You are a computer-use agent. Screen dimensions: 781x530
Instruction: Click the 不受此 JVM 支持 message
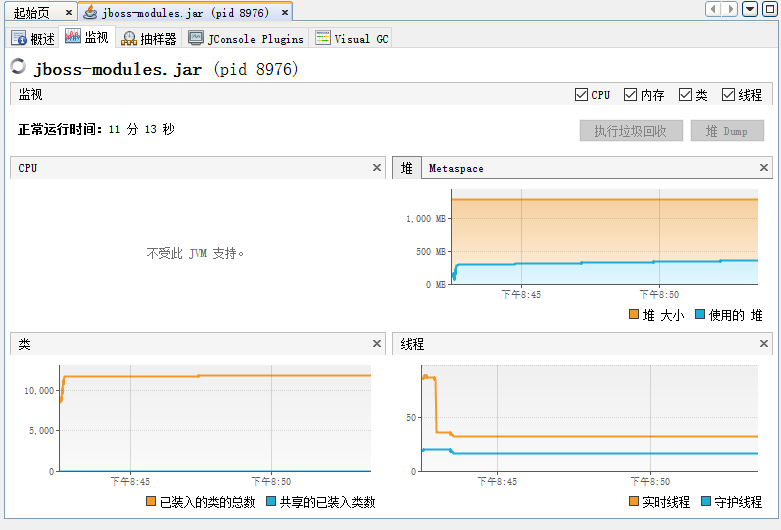pos(195,253)
